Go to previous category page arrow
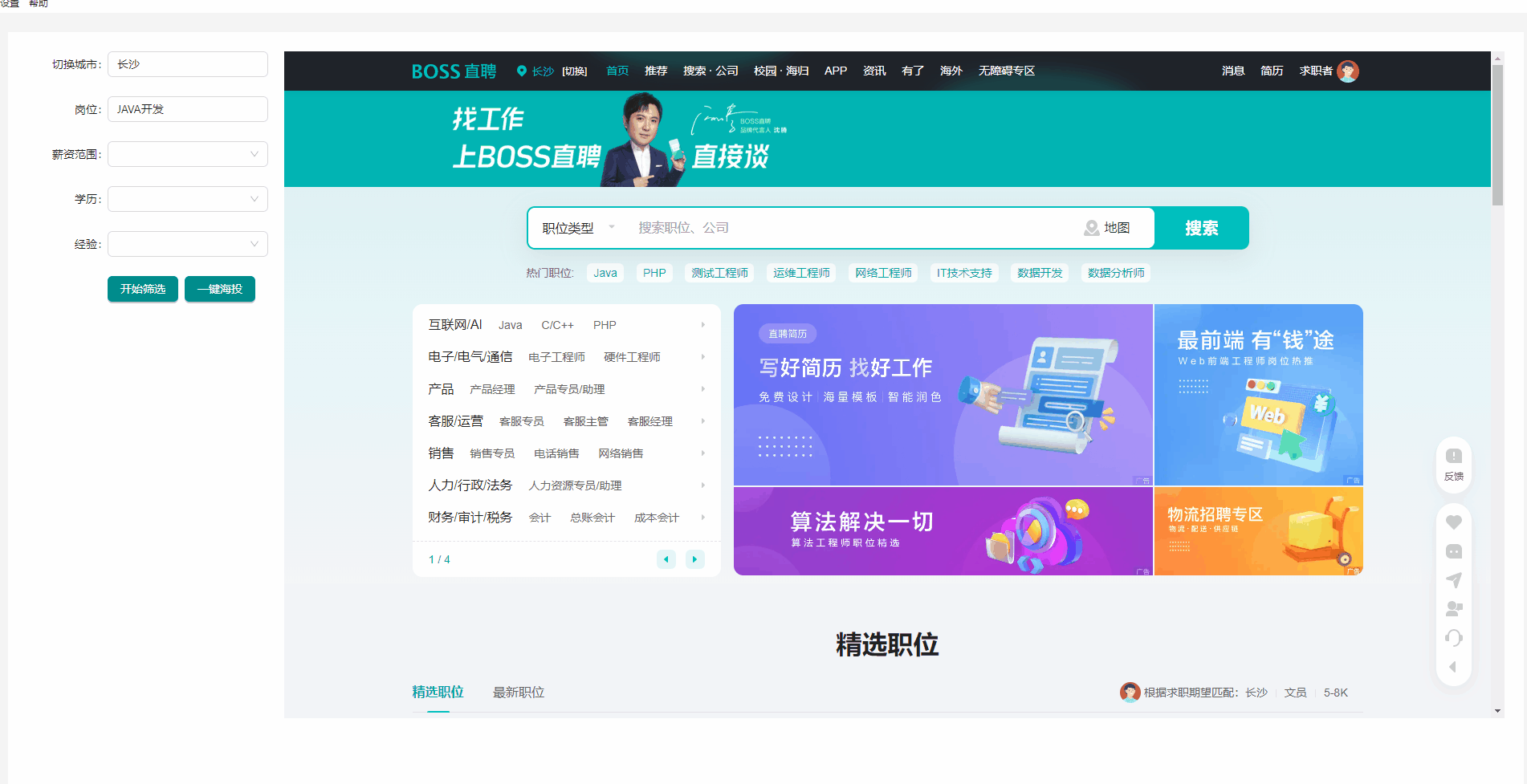1527x784 pixels. pyautogui.click(x=666, y=559)
